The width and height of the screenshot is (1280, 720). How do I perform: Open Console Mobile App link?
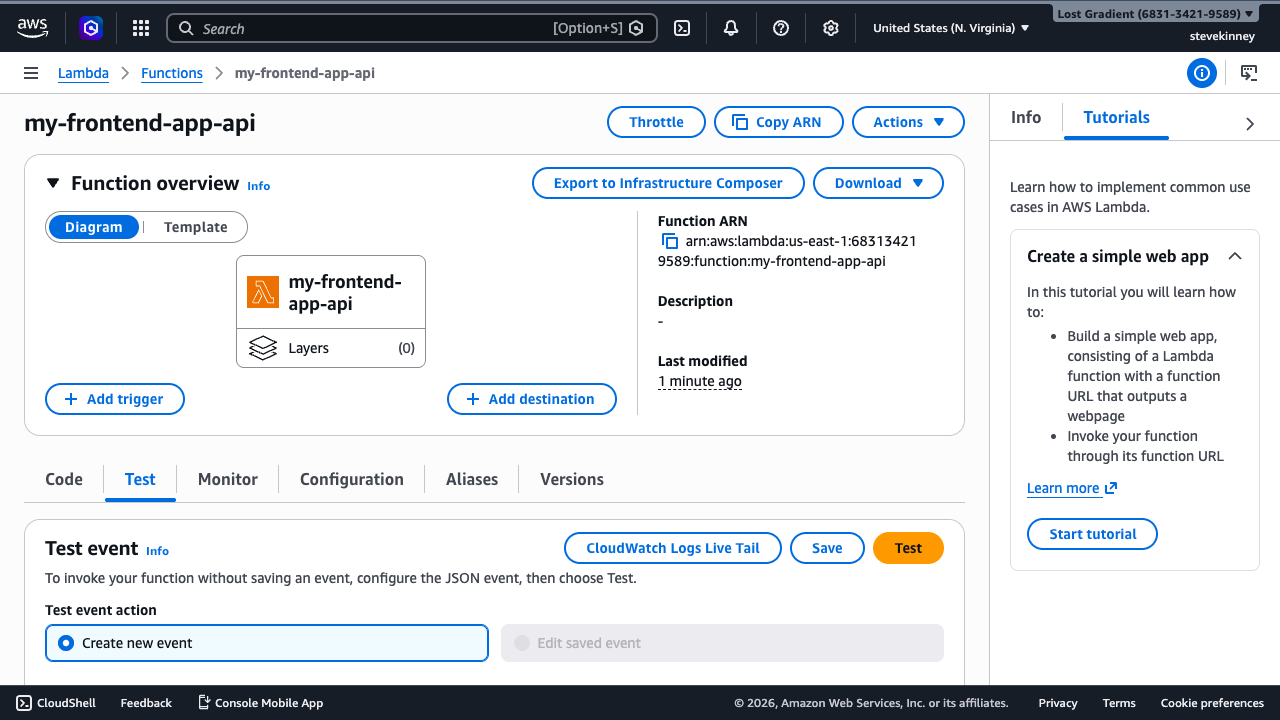click(260, 703)
